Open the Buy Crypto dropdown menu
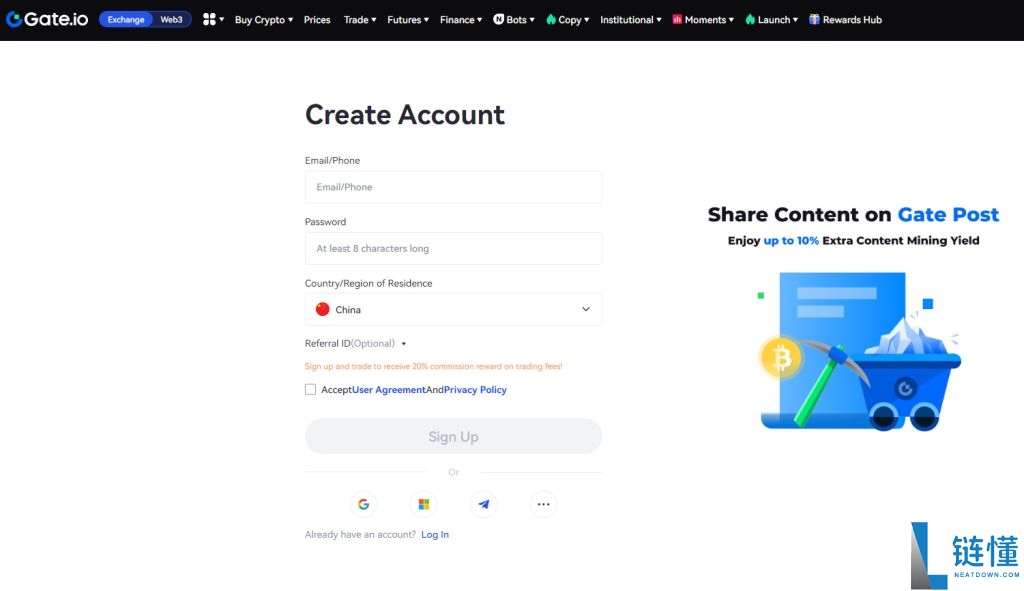This screenshot has height=591, width=1024. pos(264,20)
